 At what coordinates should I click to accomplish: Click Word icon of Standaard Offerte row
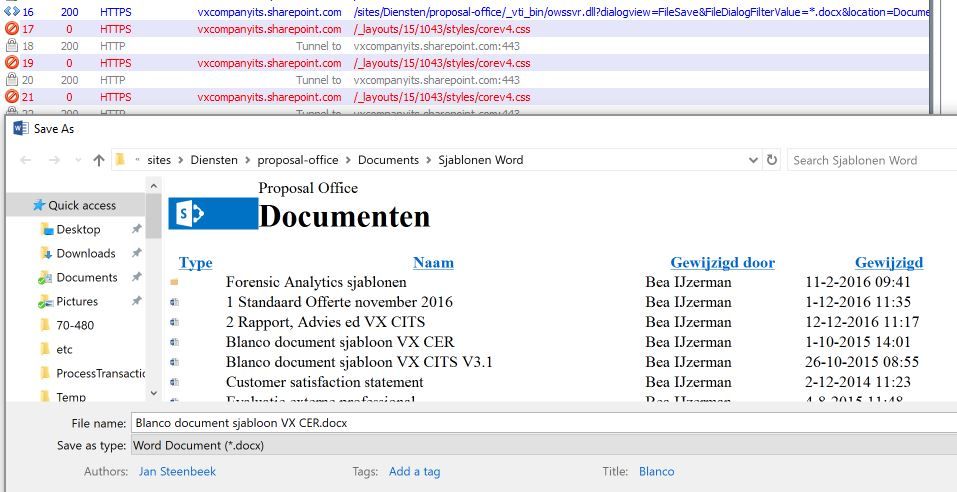(175, 302)
